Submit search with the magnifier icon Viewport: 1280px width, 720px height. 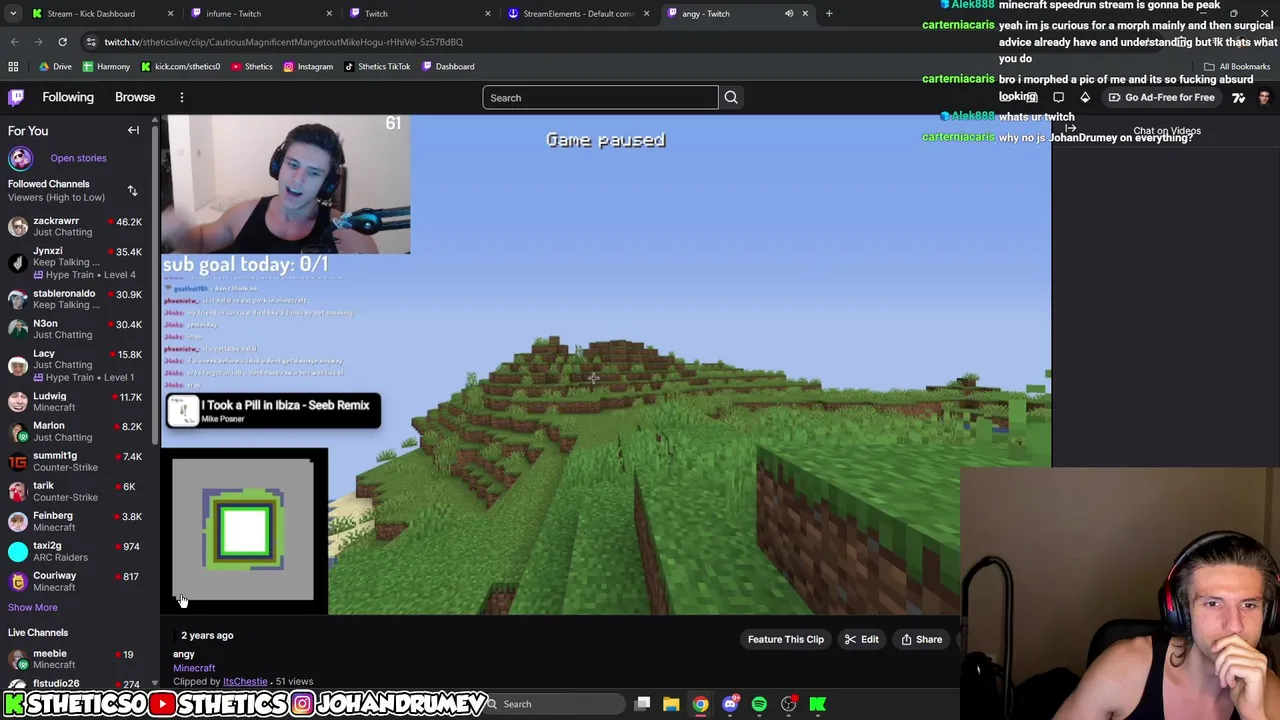click(x=731, y=97)
